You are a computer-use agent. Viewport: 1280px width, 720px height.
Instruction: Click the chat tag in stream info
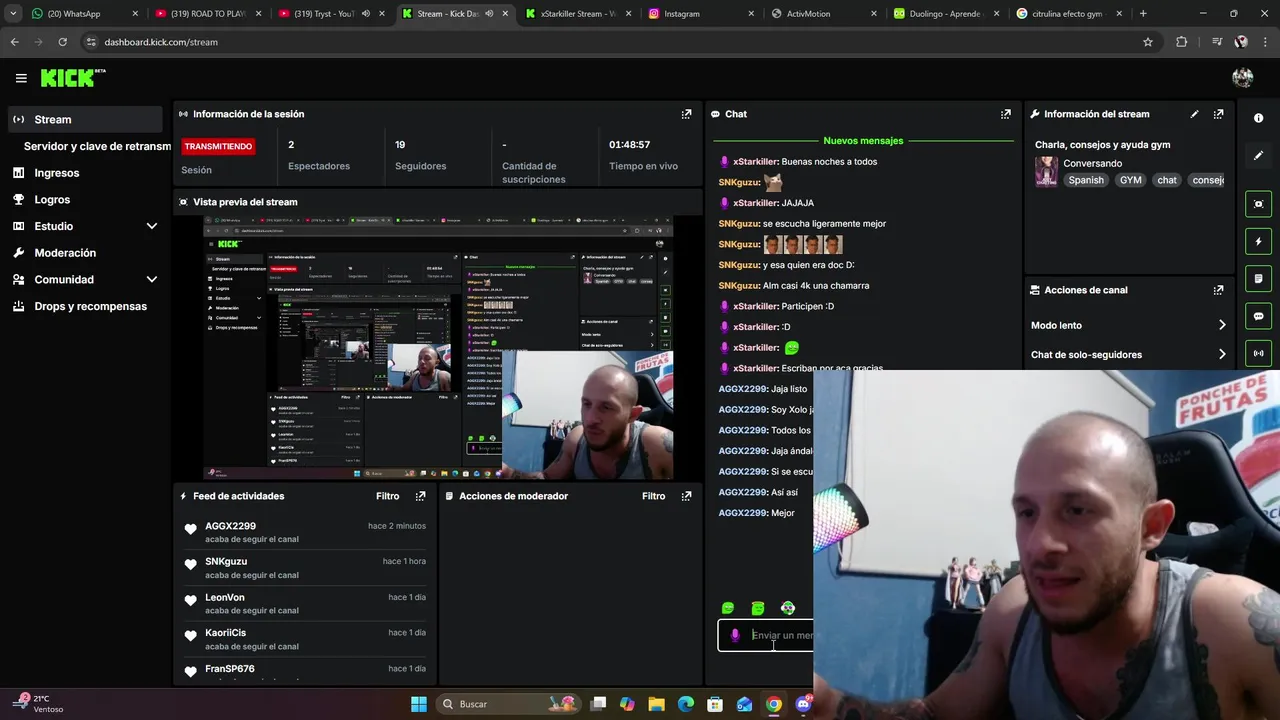click(1167, 180)
